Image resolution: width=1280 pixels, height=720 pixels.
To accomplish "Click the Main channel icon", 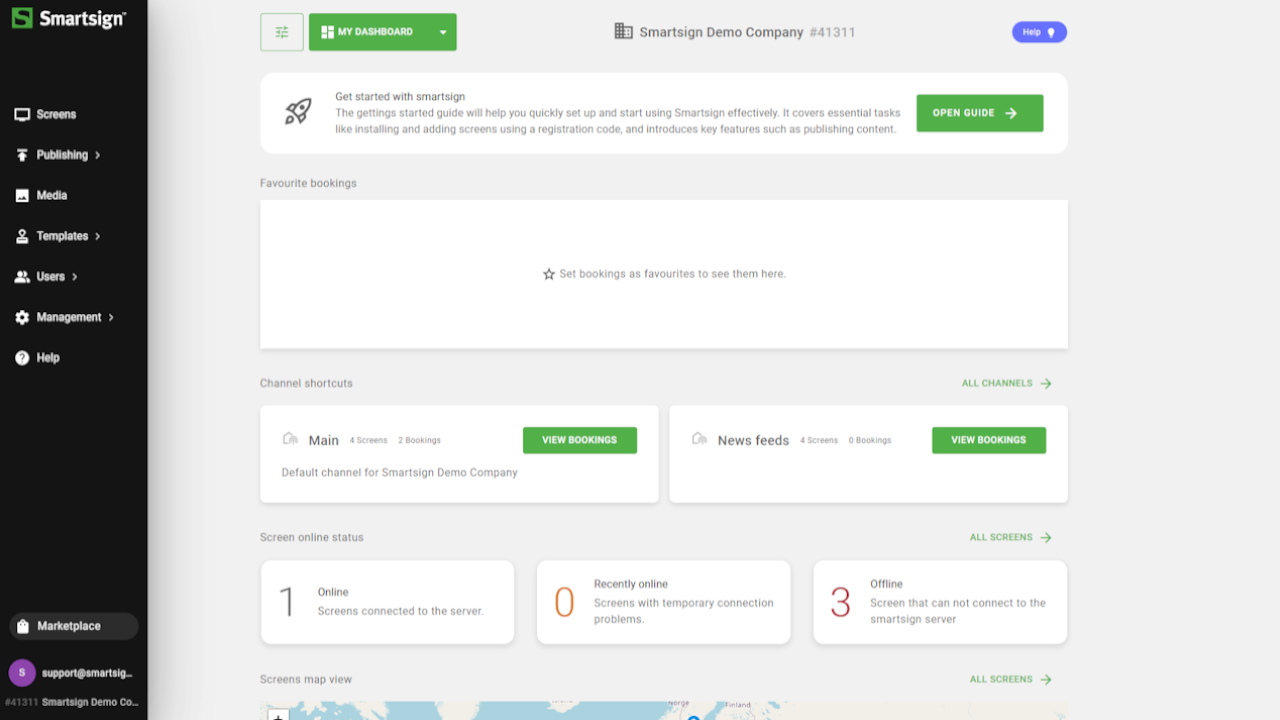I will pyautogui.click(x=291, y=439).
